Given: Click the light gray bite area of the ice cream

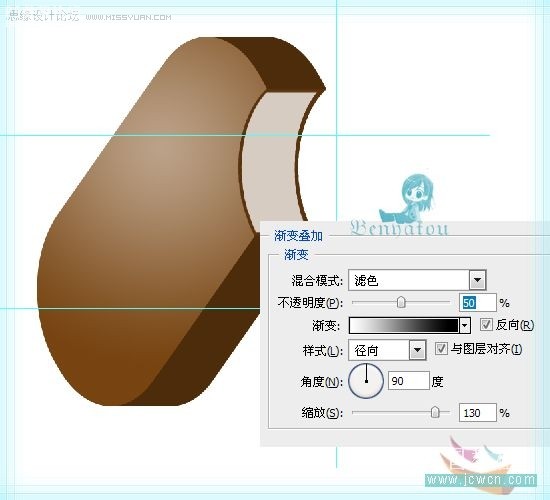Looking at the screenshot, I should [274, 158].
